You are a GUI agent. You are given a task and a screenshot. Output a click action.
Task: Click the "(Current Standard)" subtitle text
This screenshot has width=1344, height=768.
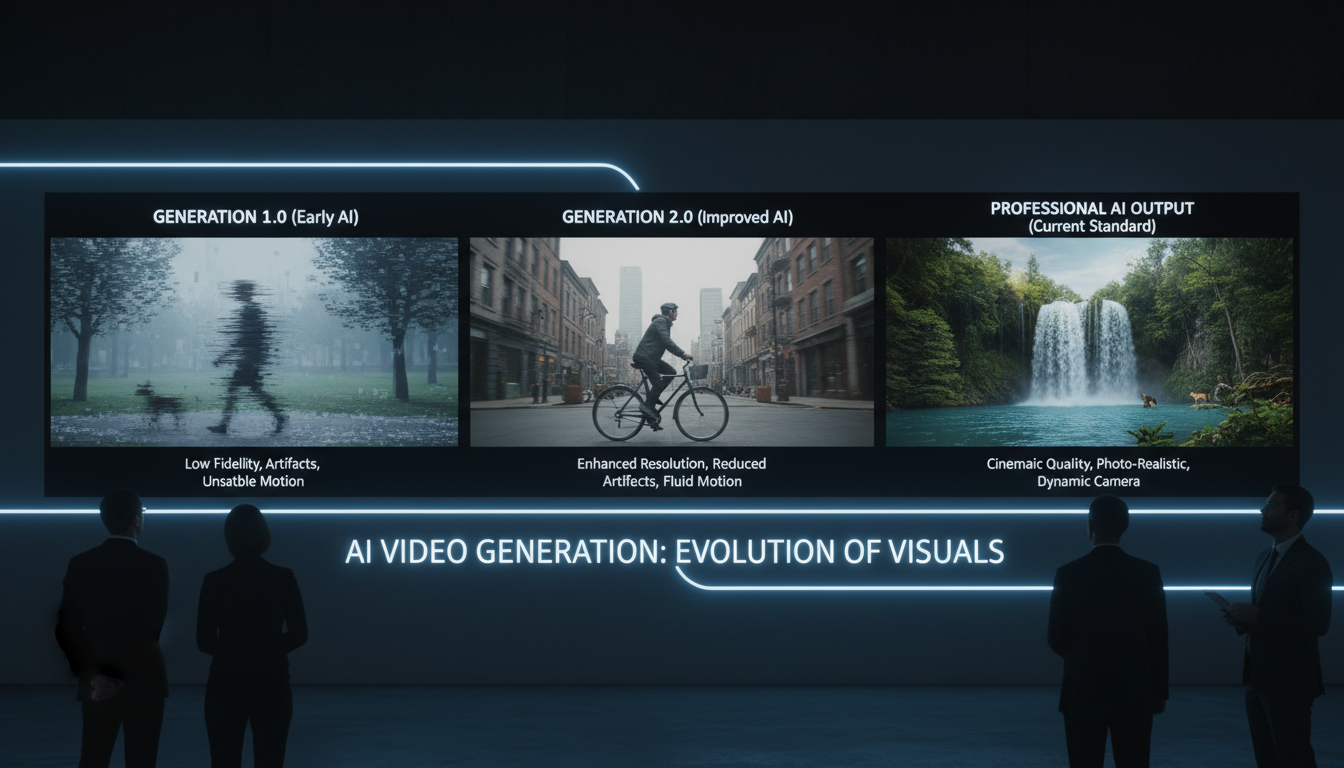1090,225
